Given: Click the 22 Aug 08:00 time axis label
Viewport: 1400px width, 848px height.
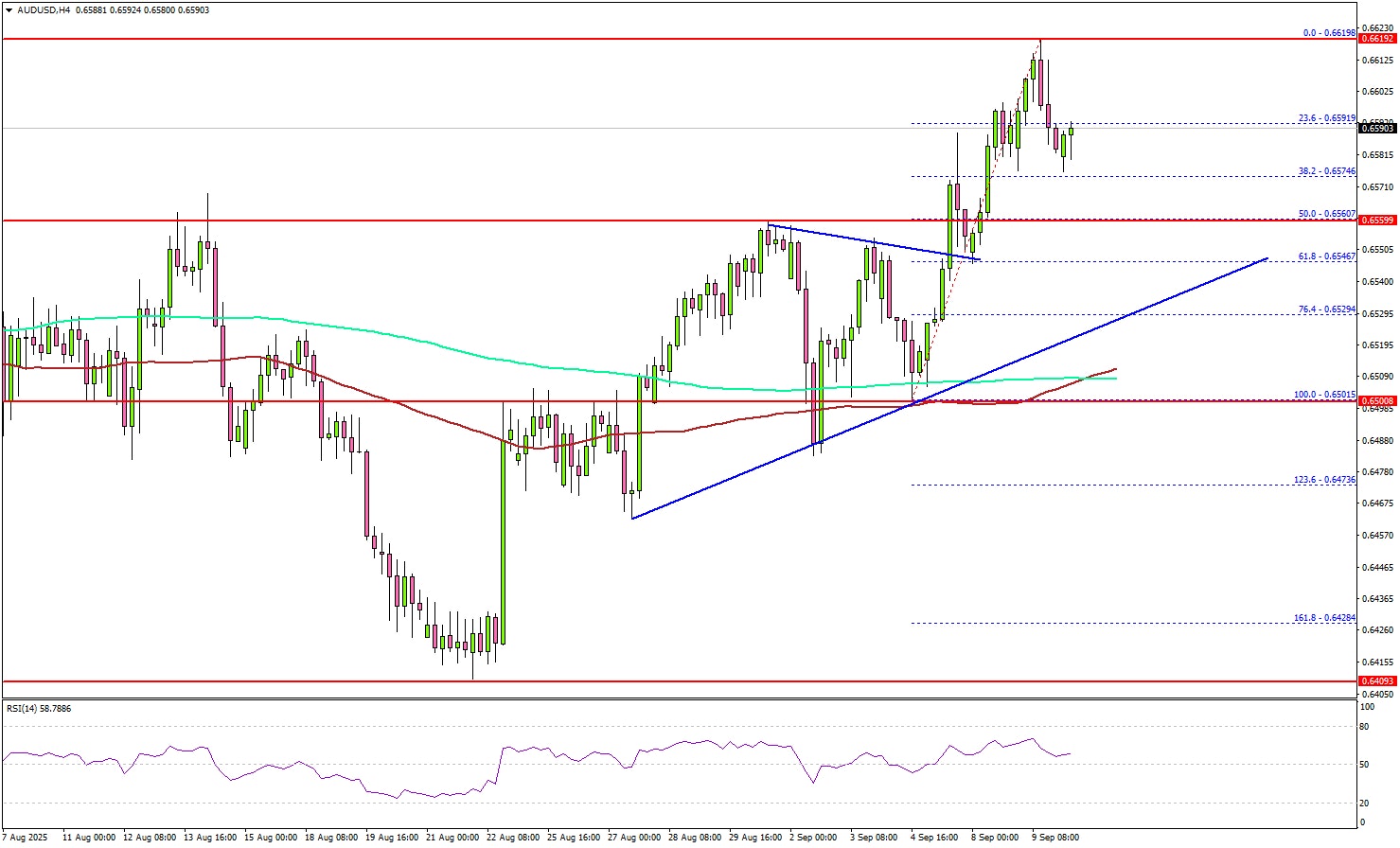Looking at the screenshot, I should 513,838.
